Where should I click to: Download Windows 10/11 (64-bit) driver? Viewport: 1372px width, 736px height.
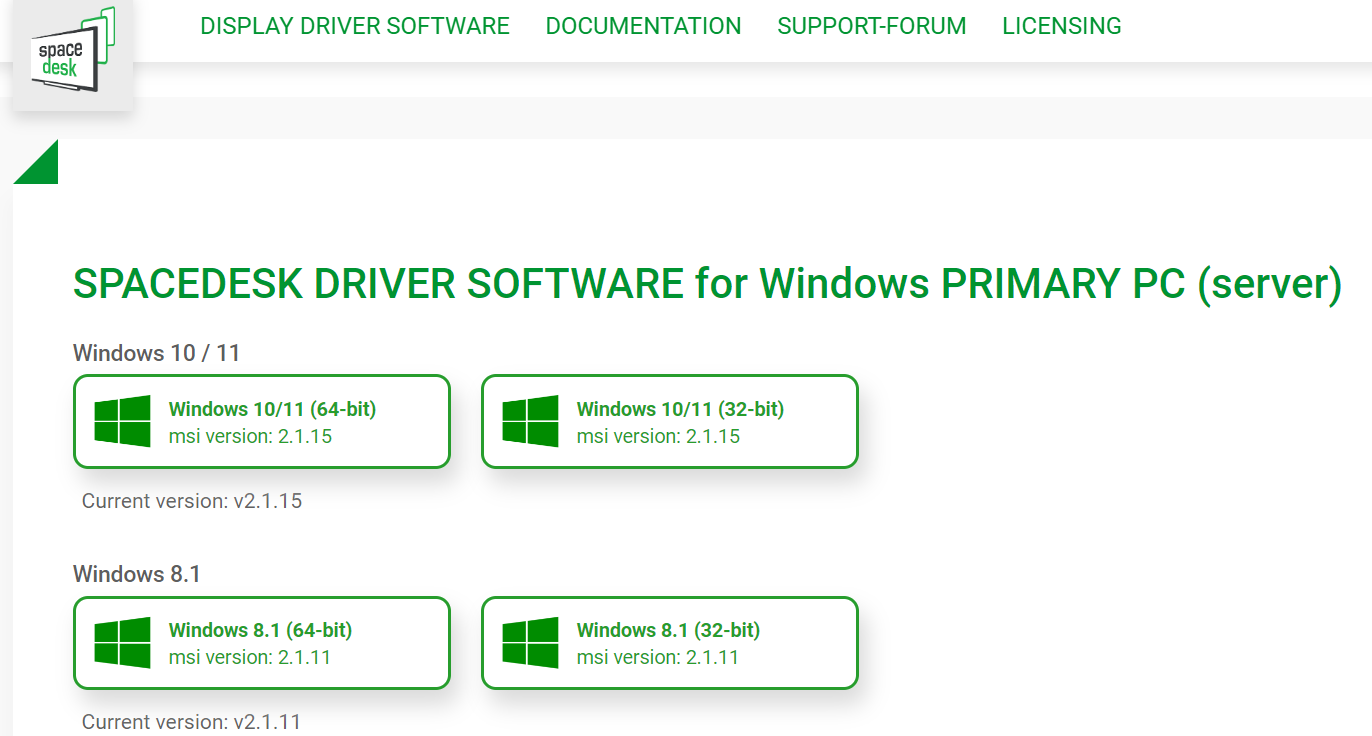tap(262, 421)
